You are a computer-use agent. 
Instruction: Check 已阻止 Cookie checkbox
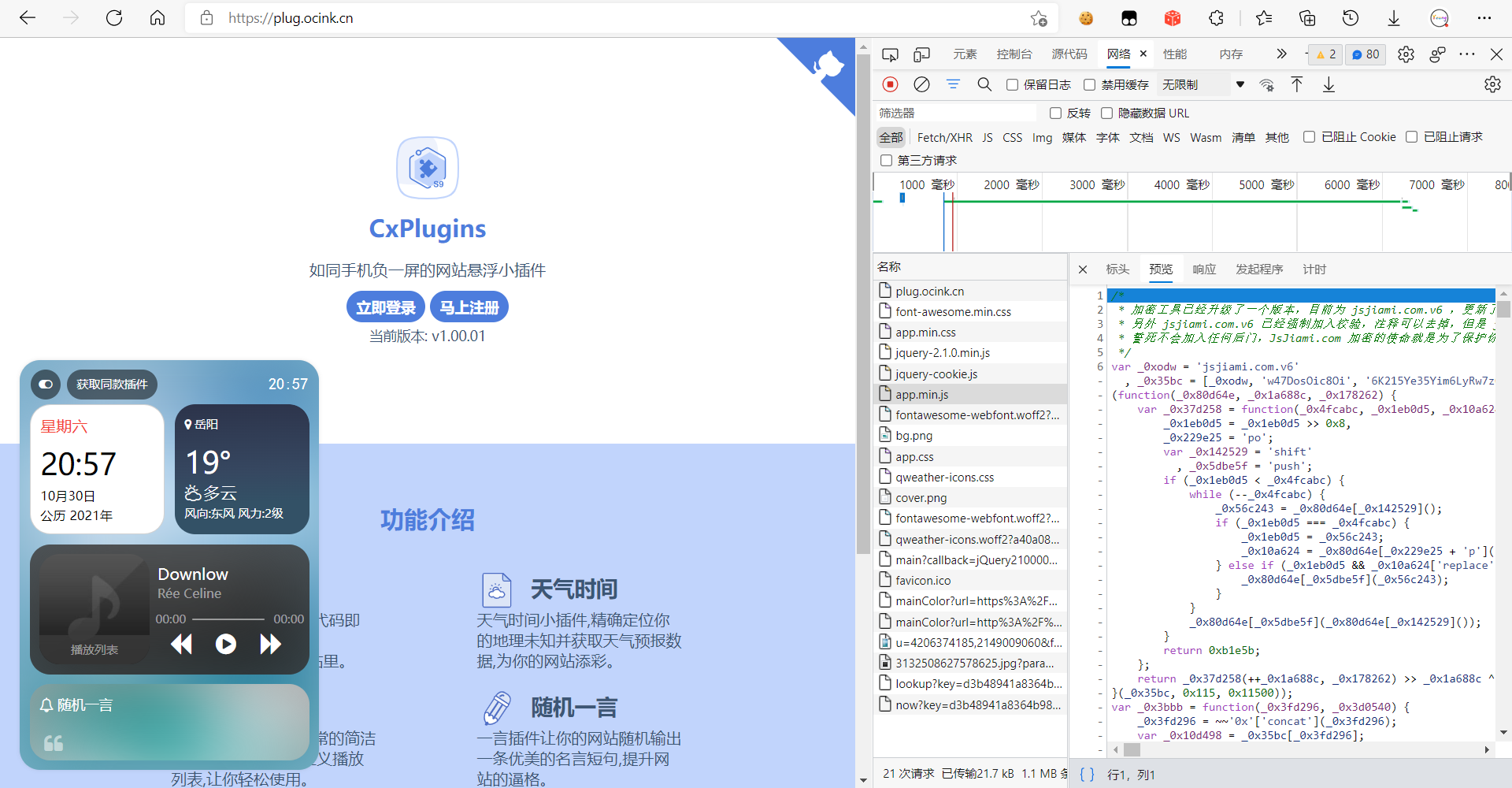click(x=1310, y=137)
